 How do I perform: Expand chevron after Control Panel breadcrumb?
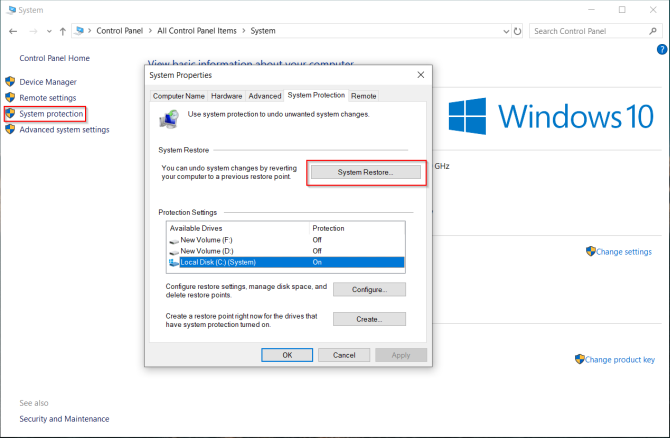(x=150, y=31)
